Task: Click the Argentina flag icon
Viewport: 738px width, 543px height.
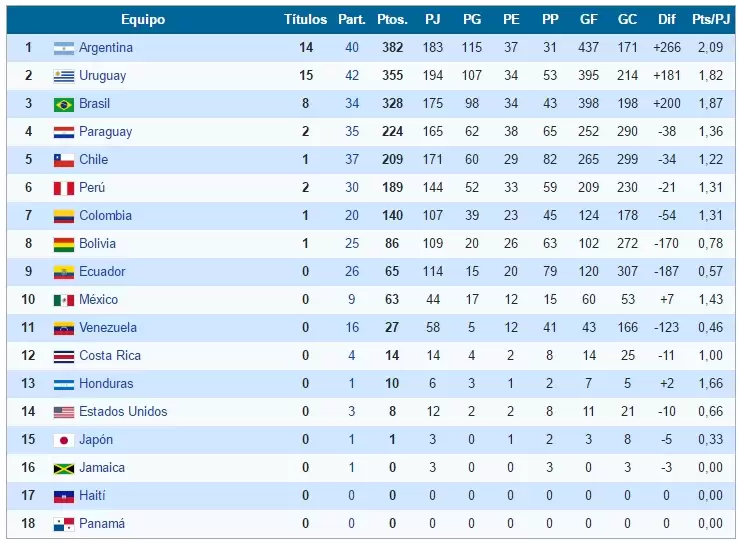Action: pos(64,48)
